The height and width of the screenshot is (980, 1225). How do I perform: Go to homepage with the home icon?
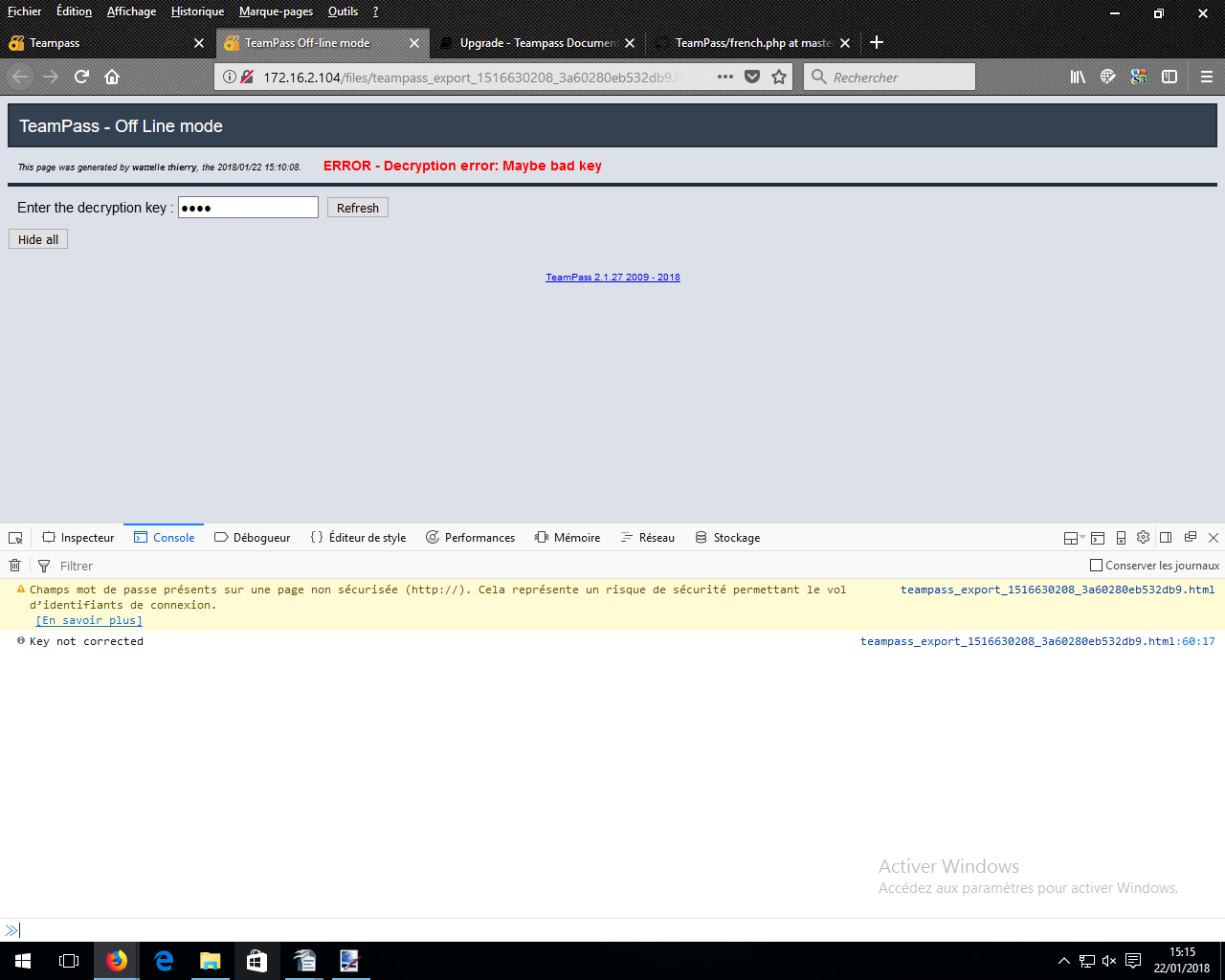pyautogui.click(x=112, y=77)
